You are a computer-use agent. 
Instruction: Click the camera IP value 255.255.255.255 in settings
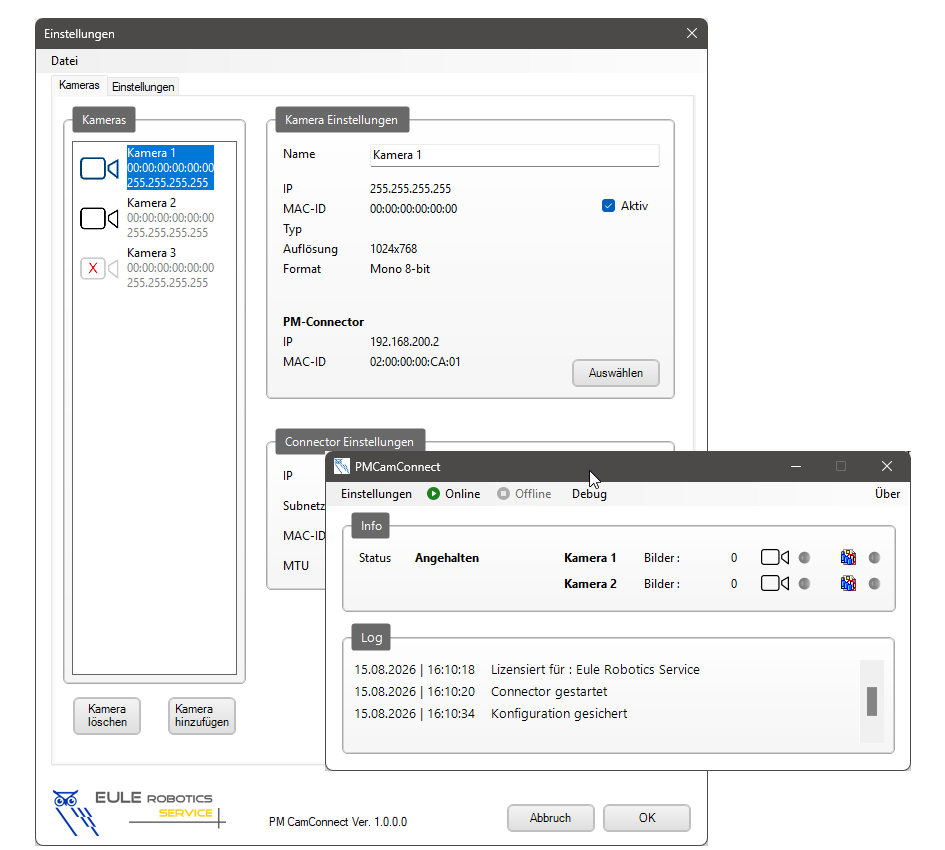coord(410,189)
